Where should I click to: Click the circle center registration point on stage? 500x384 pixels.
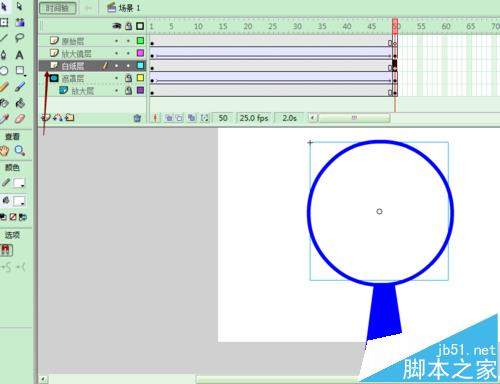tap(379, 211)
